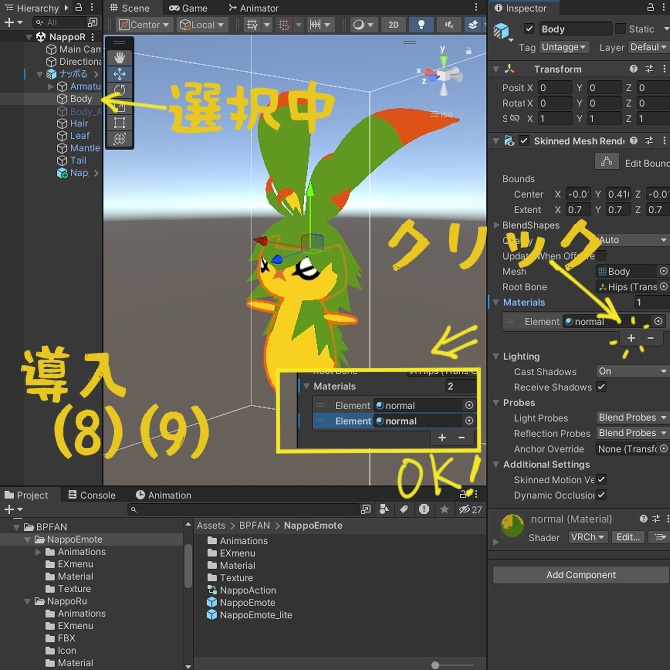Image resolution: width=670 pixels, height=670 pixels.
Task: Toggle 2D view mode
Action: [x=393, y=25]
